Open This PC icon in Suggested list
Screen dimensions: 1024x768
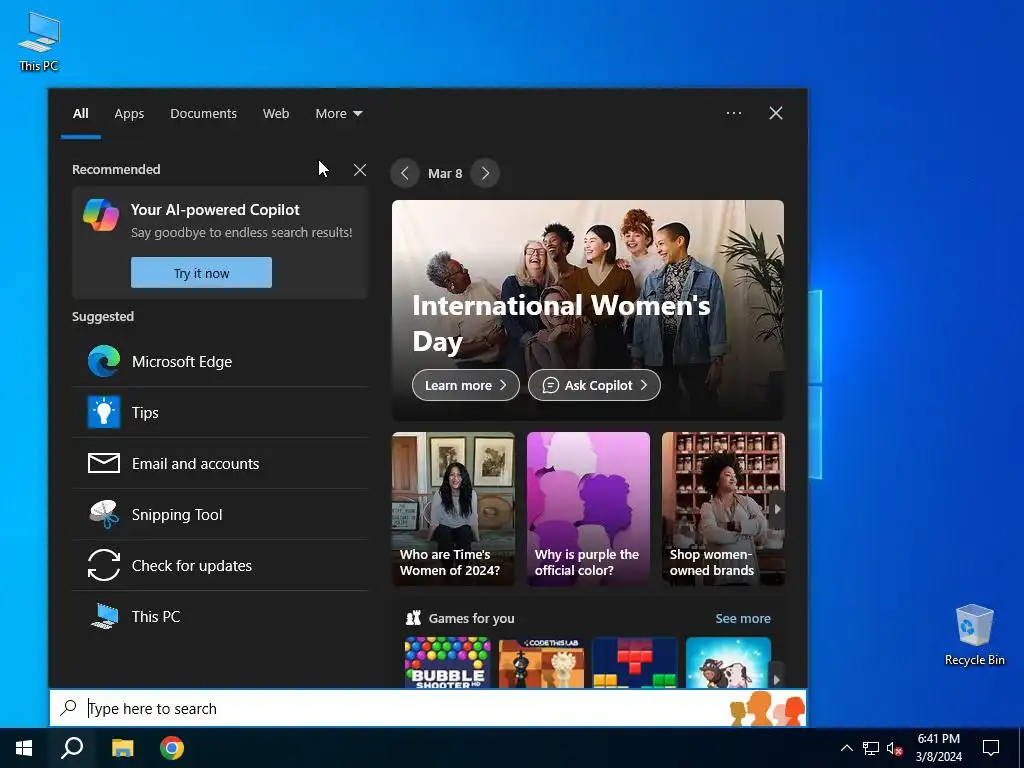point(104,616)
